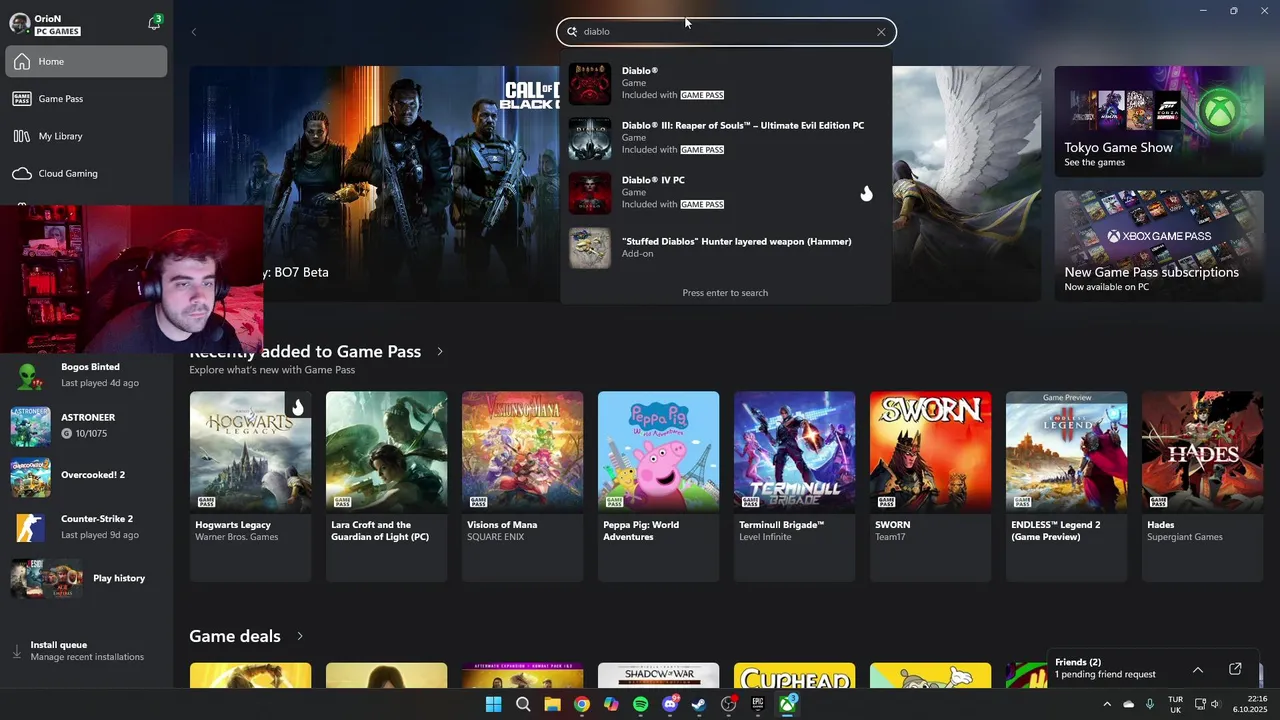Click into the diablo search field

tap(726, 32)
